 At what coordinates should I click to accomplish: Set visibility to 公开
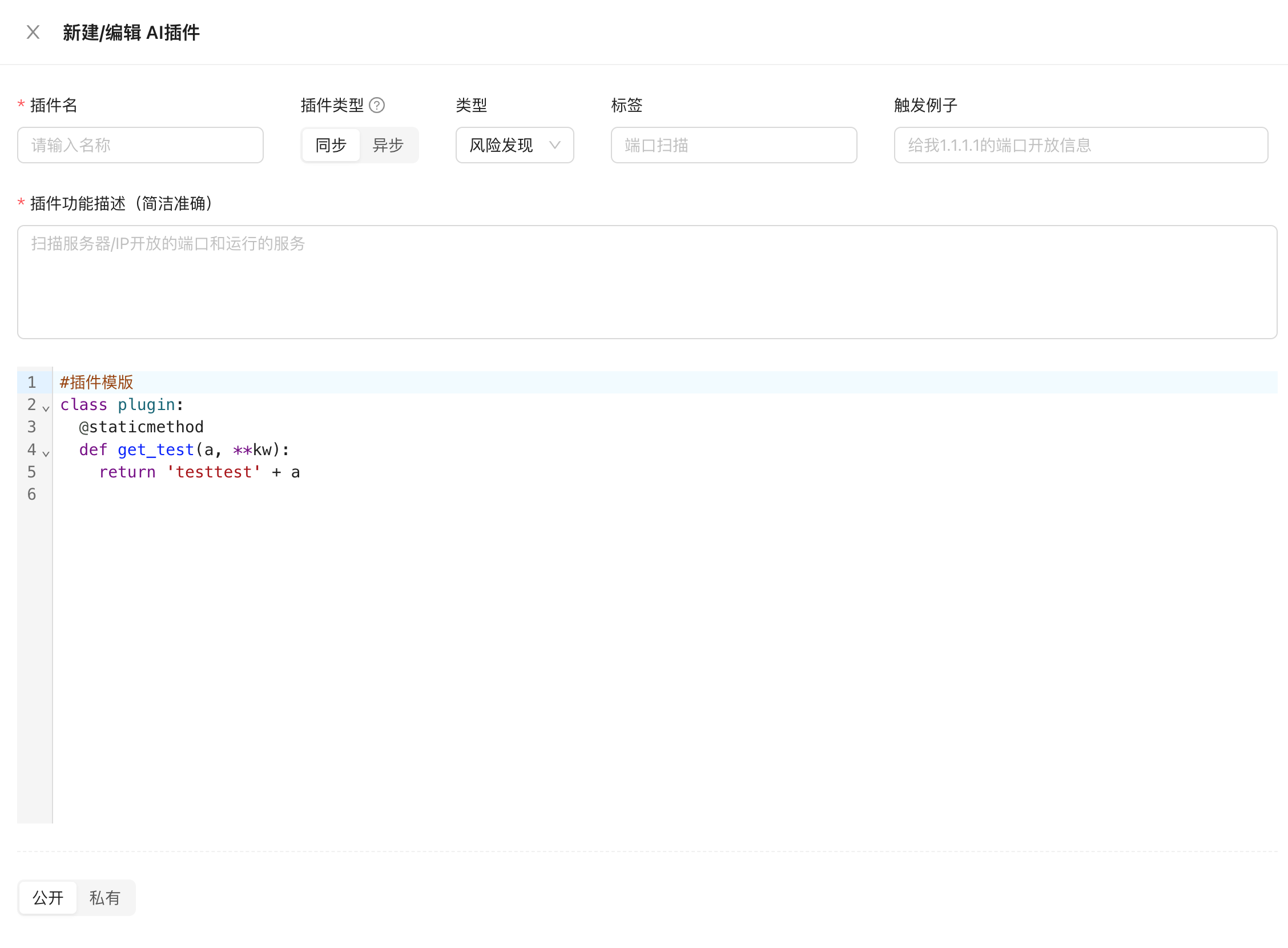[x=47, y=898]
